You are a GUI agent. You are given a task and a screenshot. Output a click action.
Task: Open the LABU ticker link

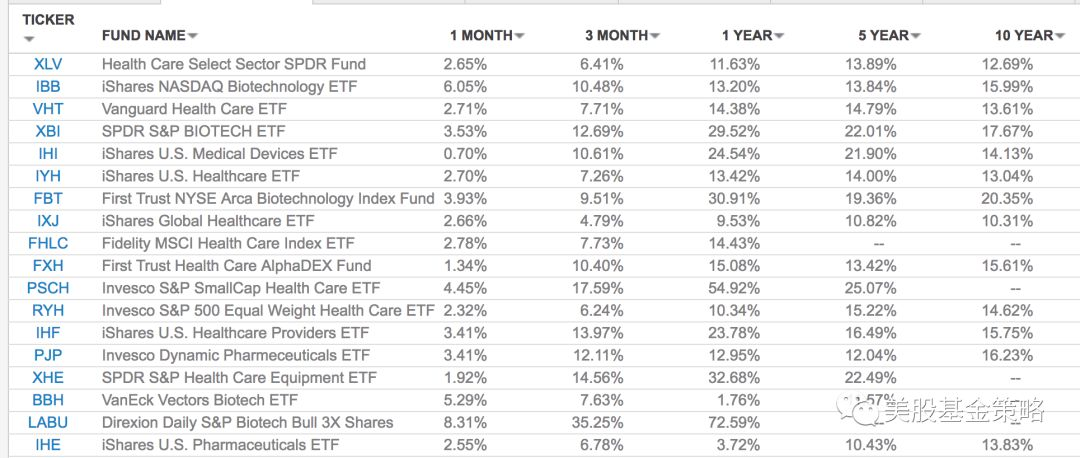tap(48, 422)
